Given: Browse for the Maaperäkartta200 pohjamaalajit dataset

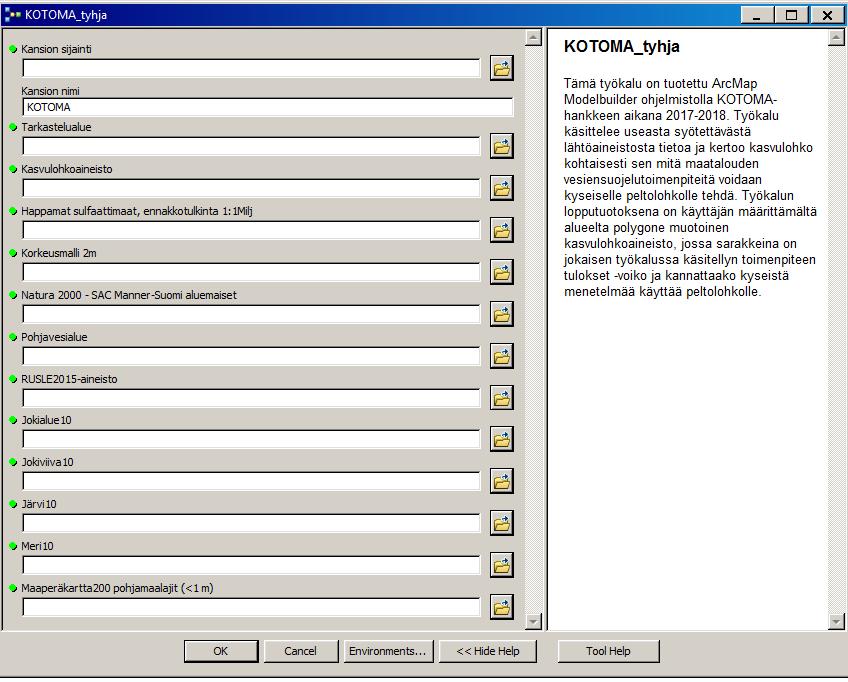Looking at the screenshot, I should 501,608.
